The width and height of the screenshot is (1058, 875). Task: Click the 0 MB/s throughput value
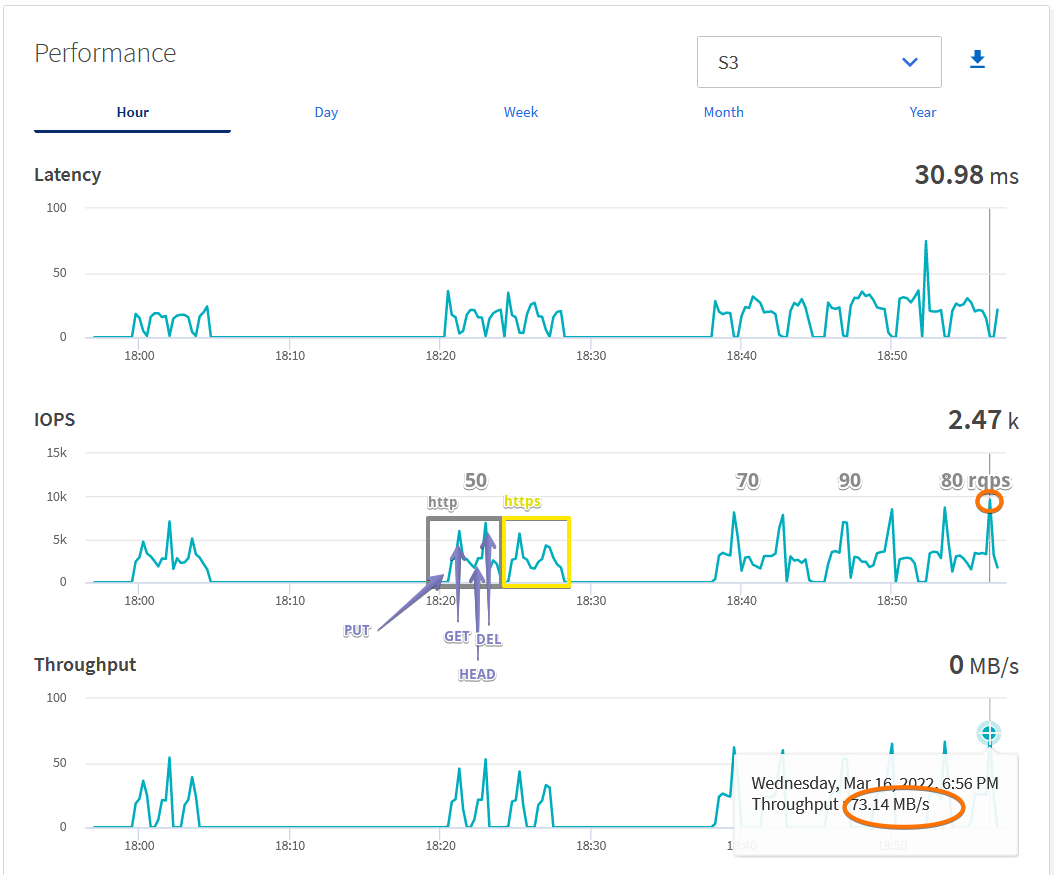pos(984,665)
